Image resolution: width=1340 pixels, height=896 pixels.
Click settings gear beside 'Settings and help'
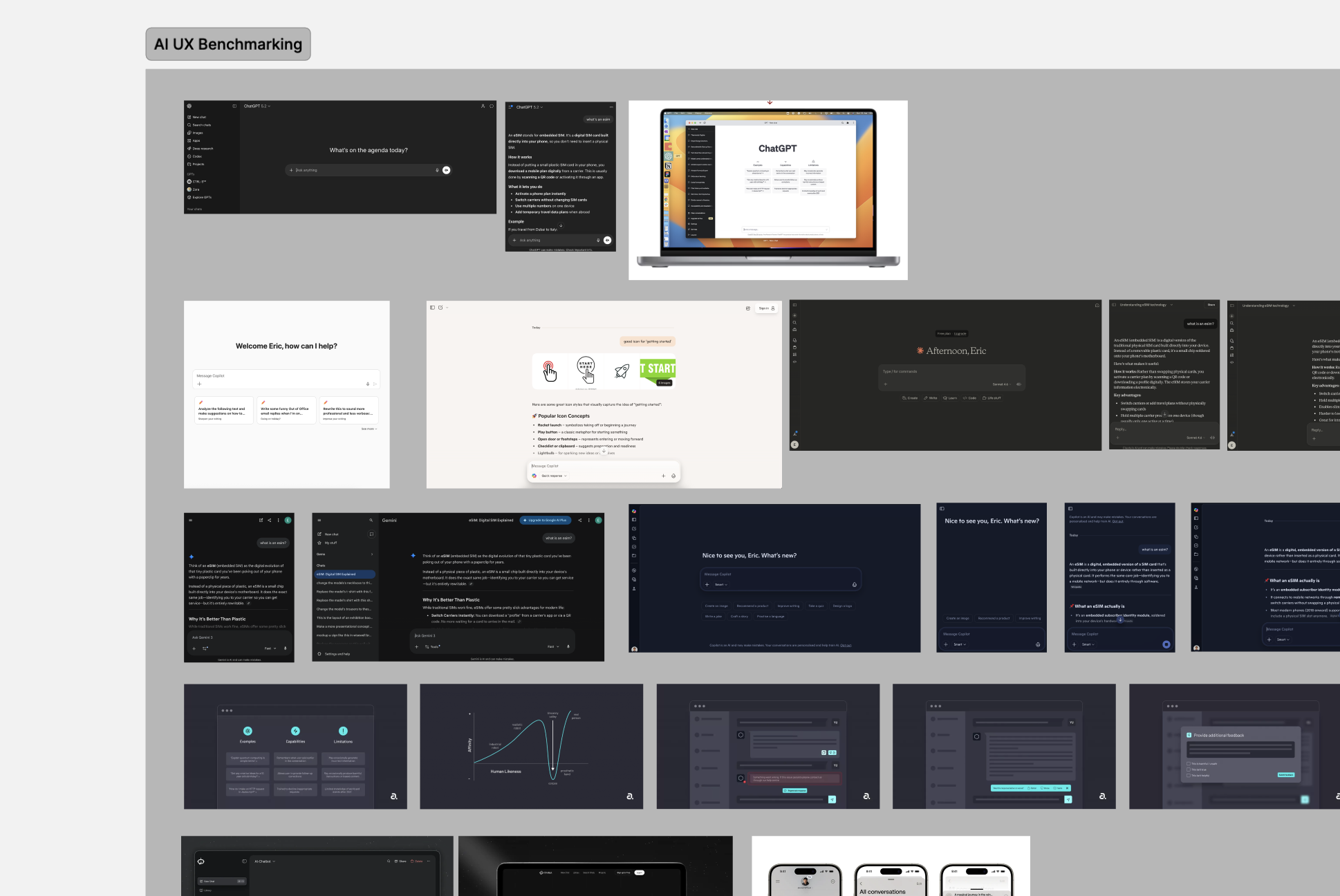[x=319, y=654]
